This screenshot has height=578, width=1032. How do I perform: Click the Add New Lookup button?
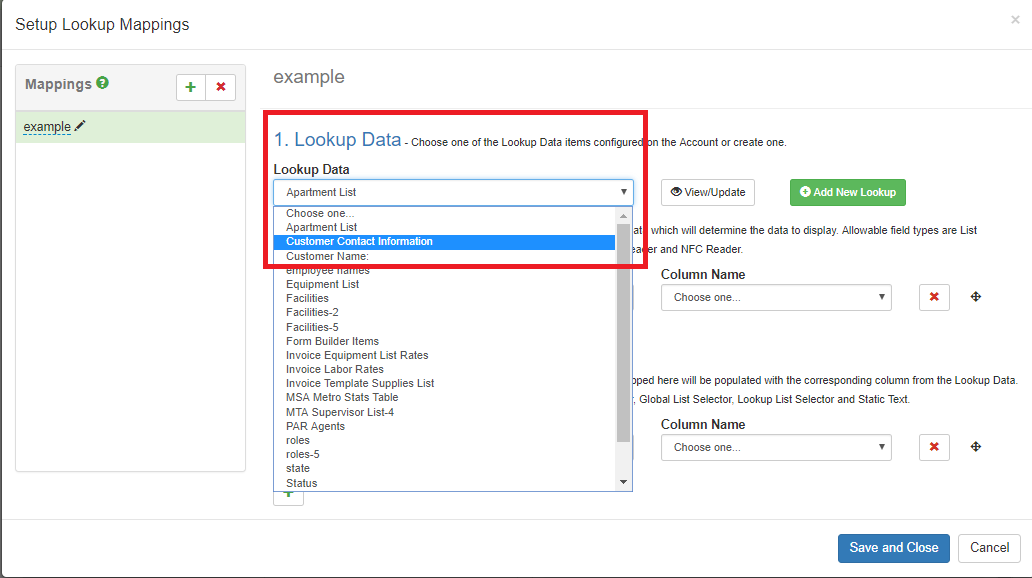847,192
